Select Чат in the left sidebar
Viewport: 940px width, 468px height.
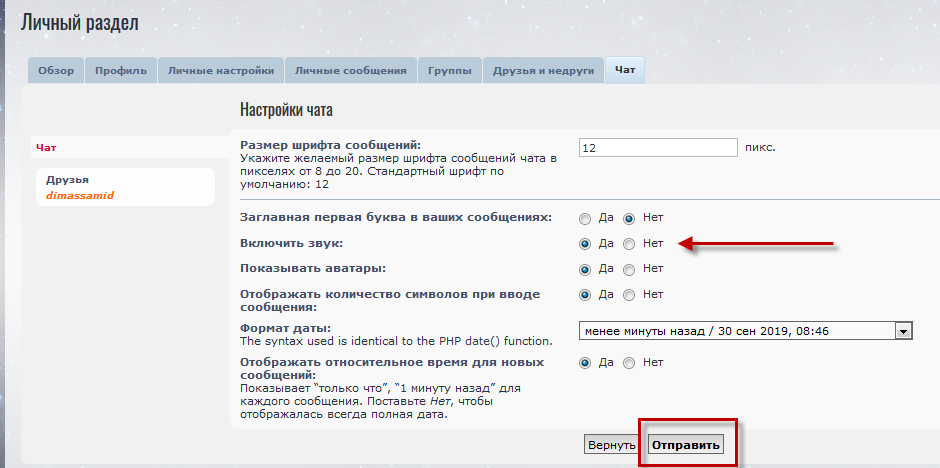point(46,147)
